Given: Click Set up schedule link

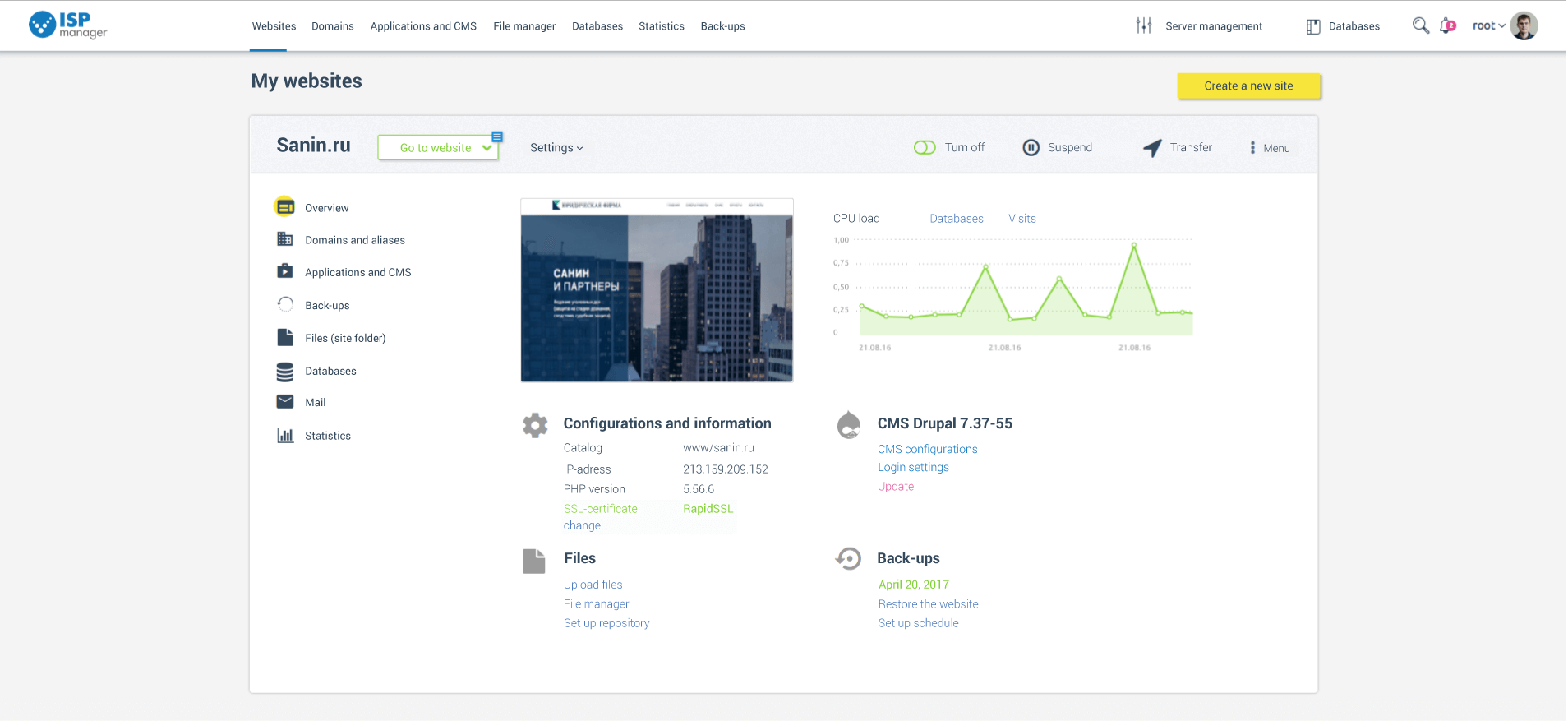Looking at the screenshot, I should click(918, 623).
